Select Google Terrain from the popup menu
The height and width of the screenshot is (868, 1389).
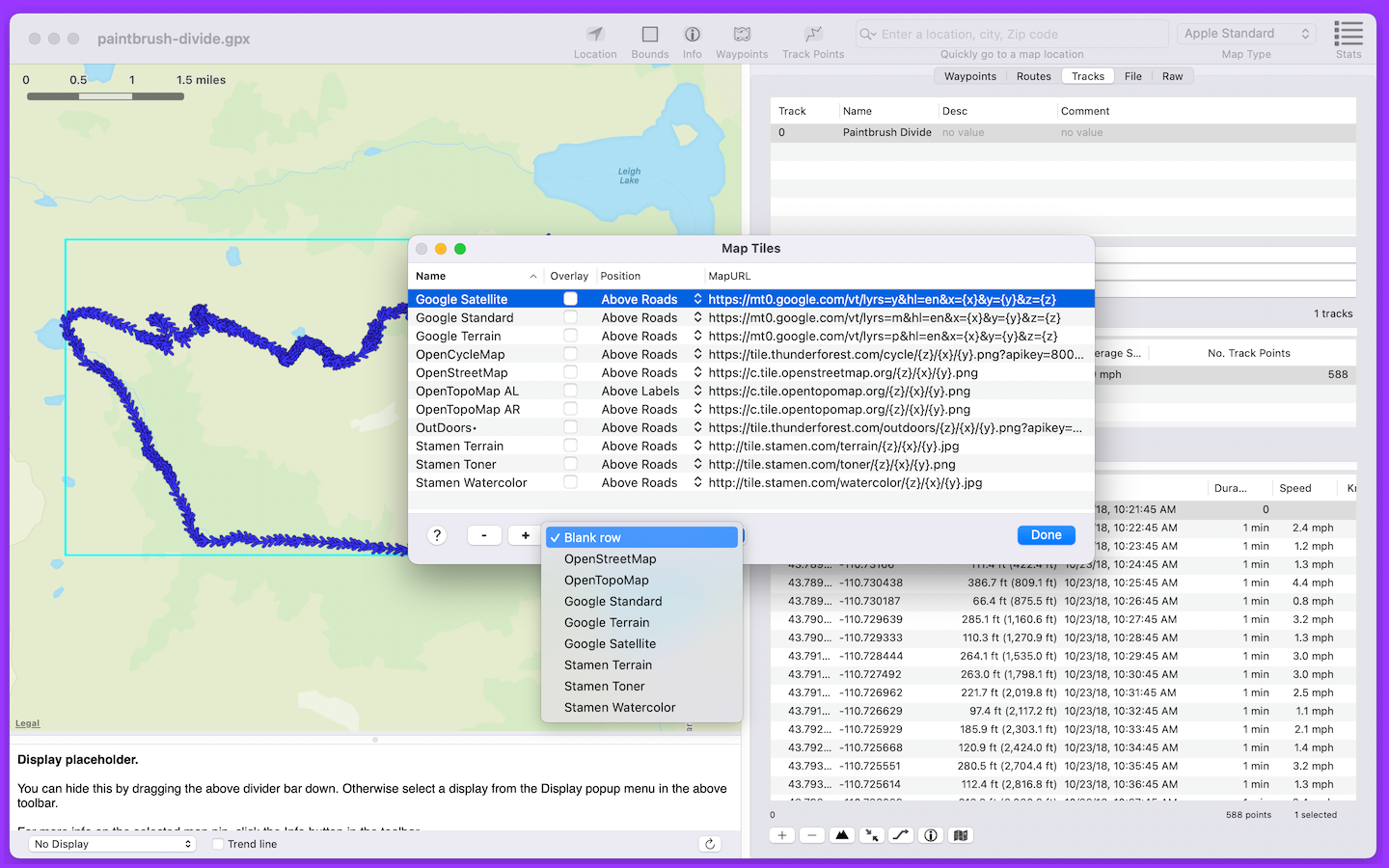607,622
